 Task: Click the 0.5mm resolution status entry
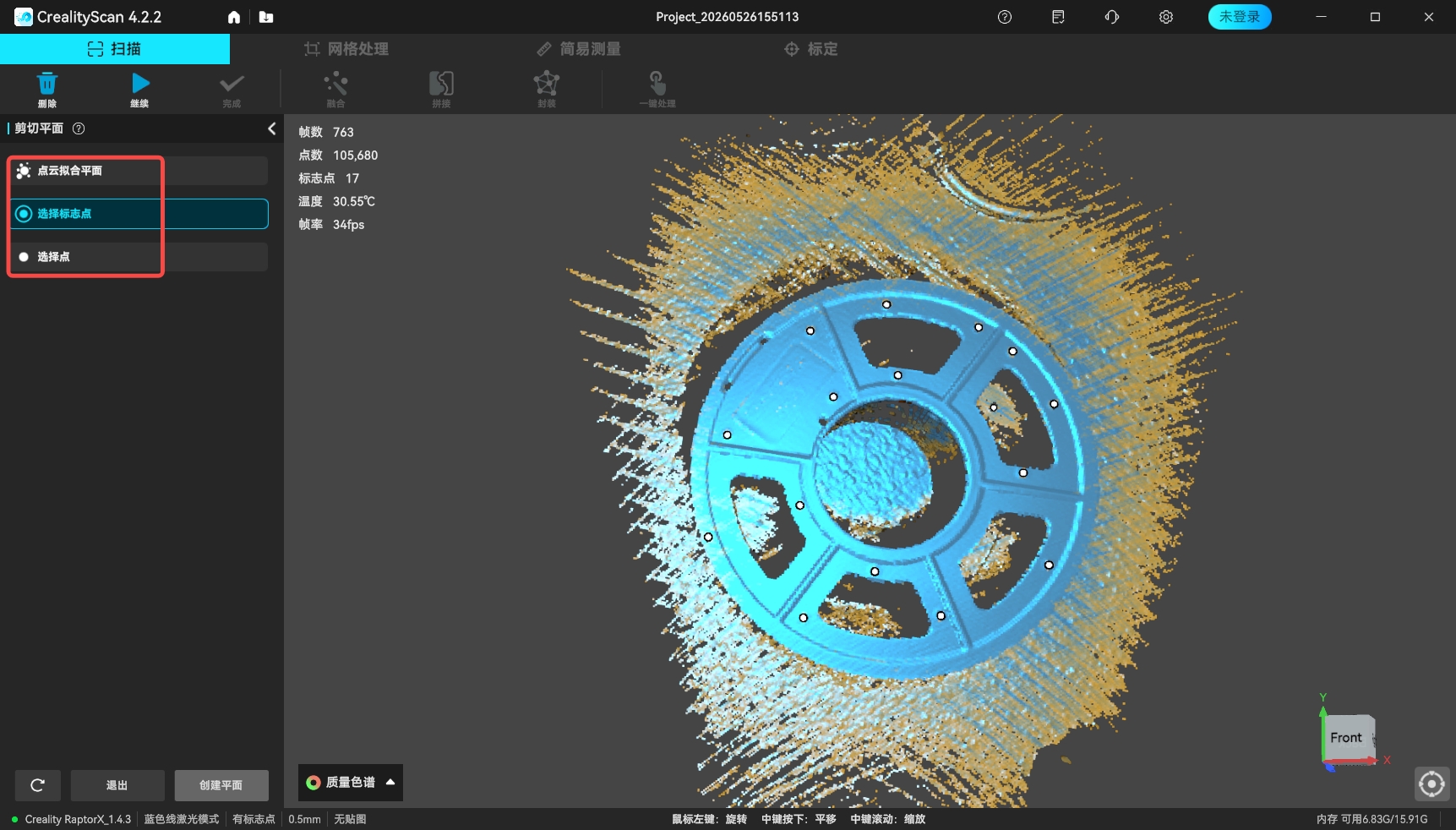[x=304, y=819]
